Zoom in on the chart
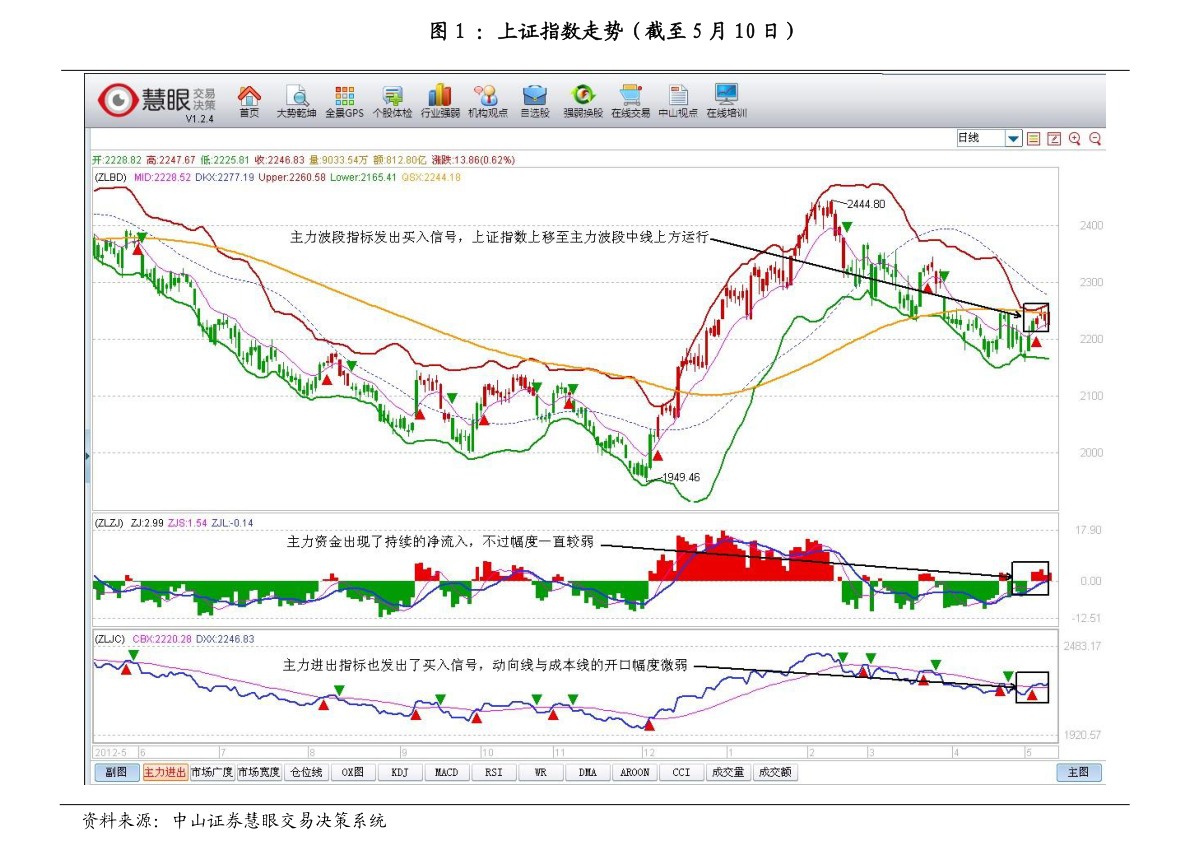This screenshot has width=1191, height=850. coord(1074,138)
